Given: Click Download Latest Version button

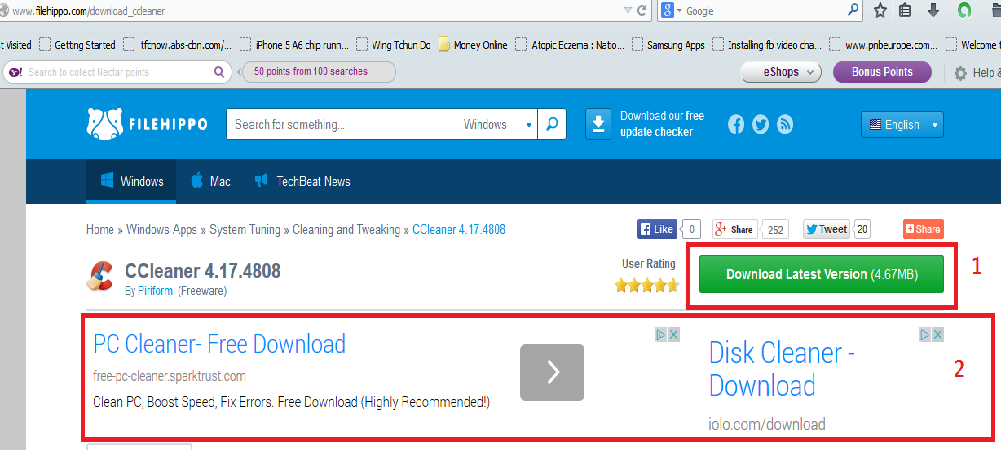Looking at the screenshot, I should pos(821,274).
